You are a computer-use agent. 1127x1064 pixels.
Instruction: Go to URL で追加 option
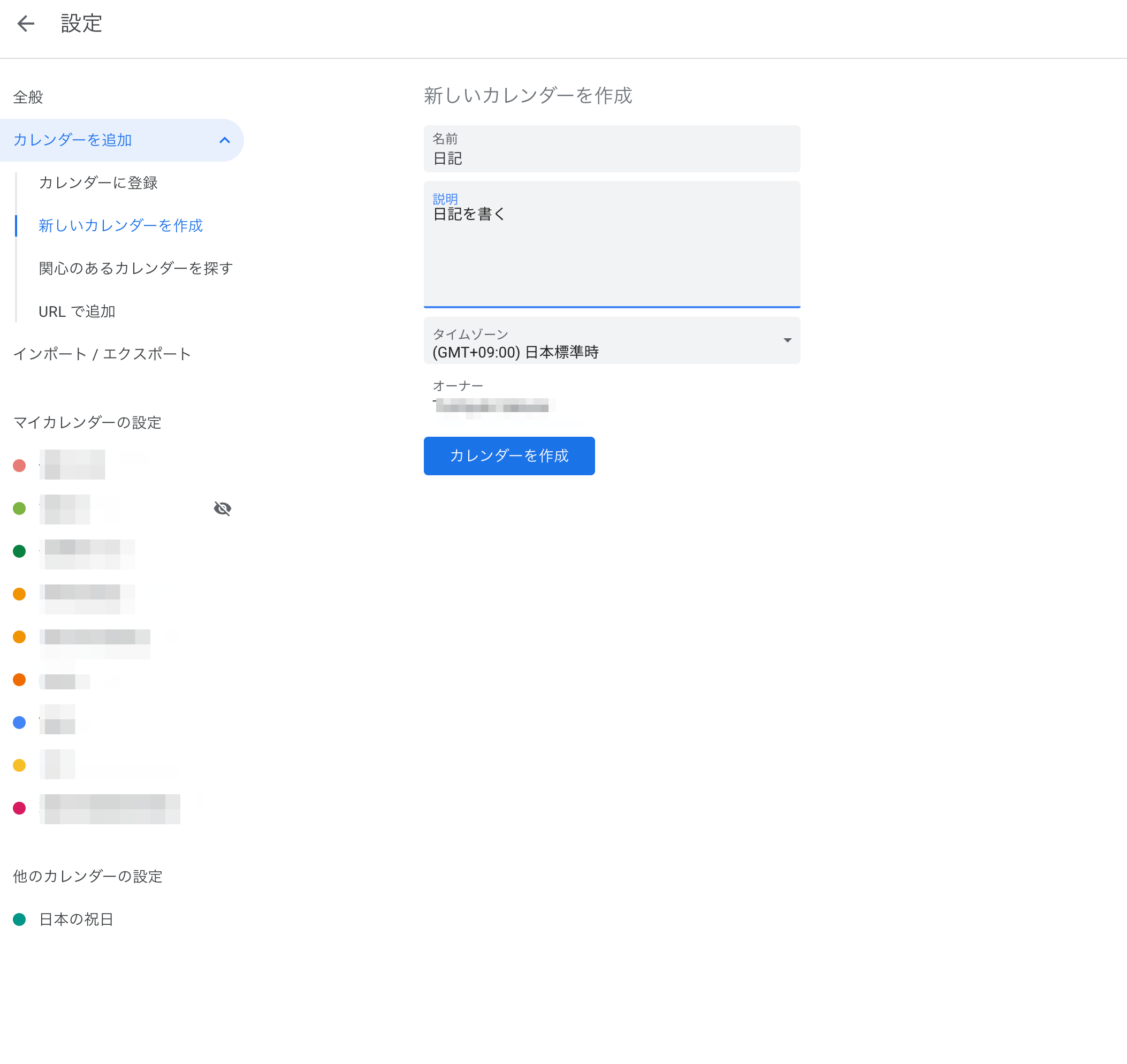tap(77, 311)
